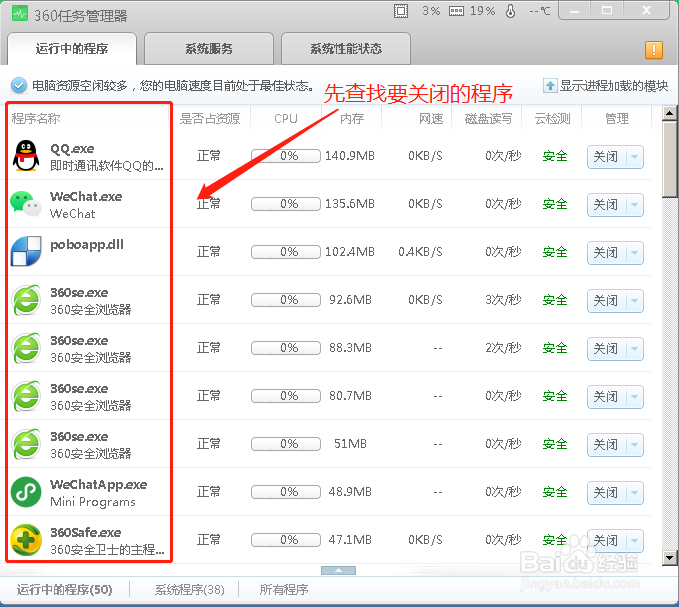Screen dimensions: 679x607
Task: Select the WeChatApp.exe process name
Action: pos(99,484)
